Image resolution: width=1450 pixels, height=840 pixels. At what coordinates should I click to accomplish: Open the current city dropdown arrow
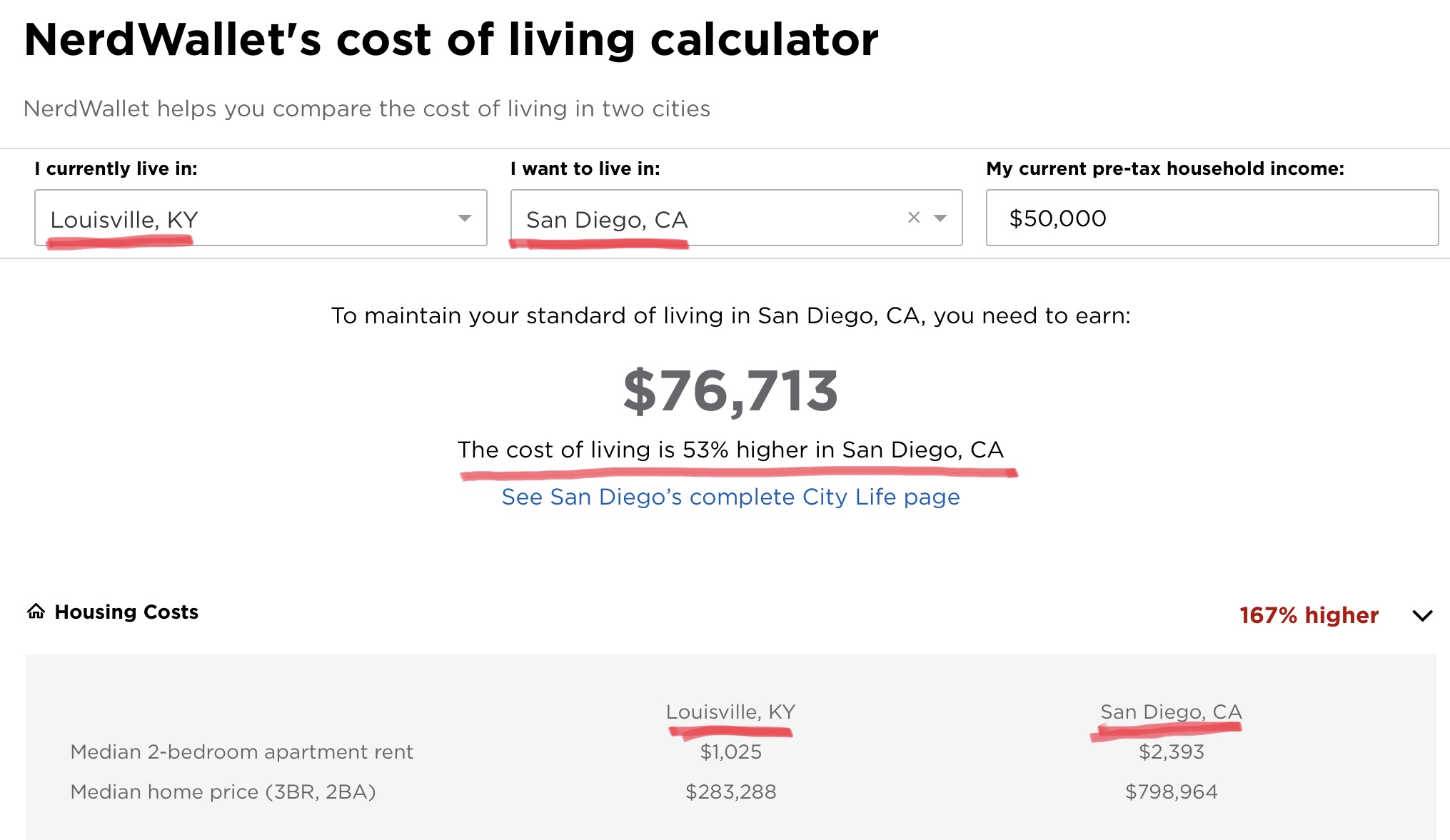click(465, 218)
